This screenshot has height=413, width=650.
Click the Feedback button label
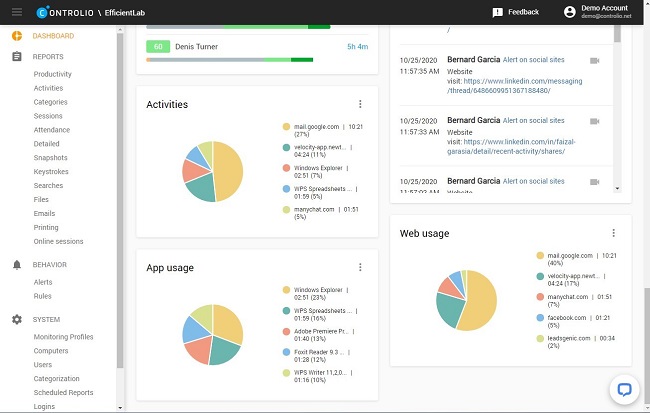524,12
